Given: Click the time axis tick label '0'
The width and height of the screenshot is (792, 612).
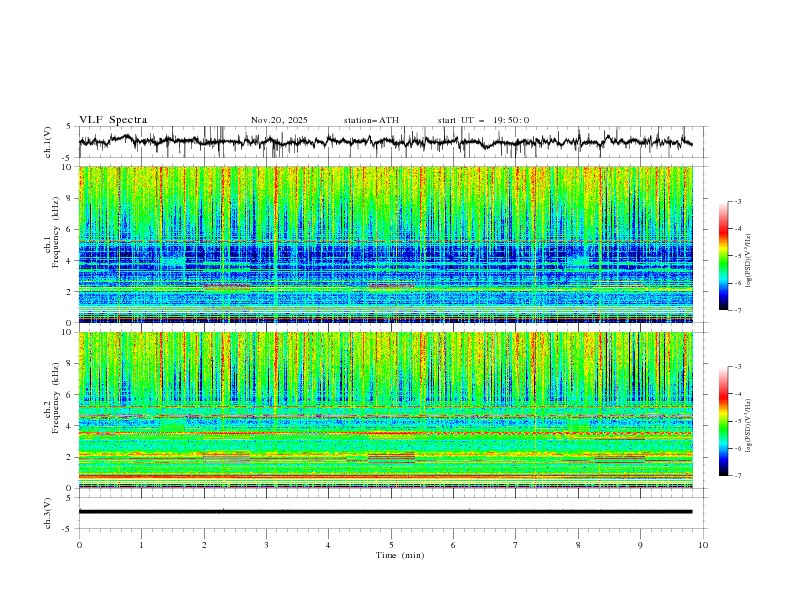Looking at the screenshot, I should pyautogui.click(x=79, y=545).
